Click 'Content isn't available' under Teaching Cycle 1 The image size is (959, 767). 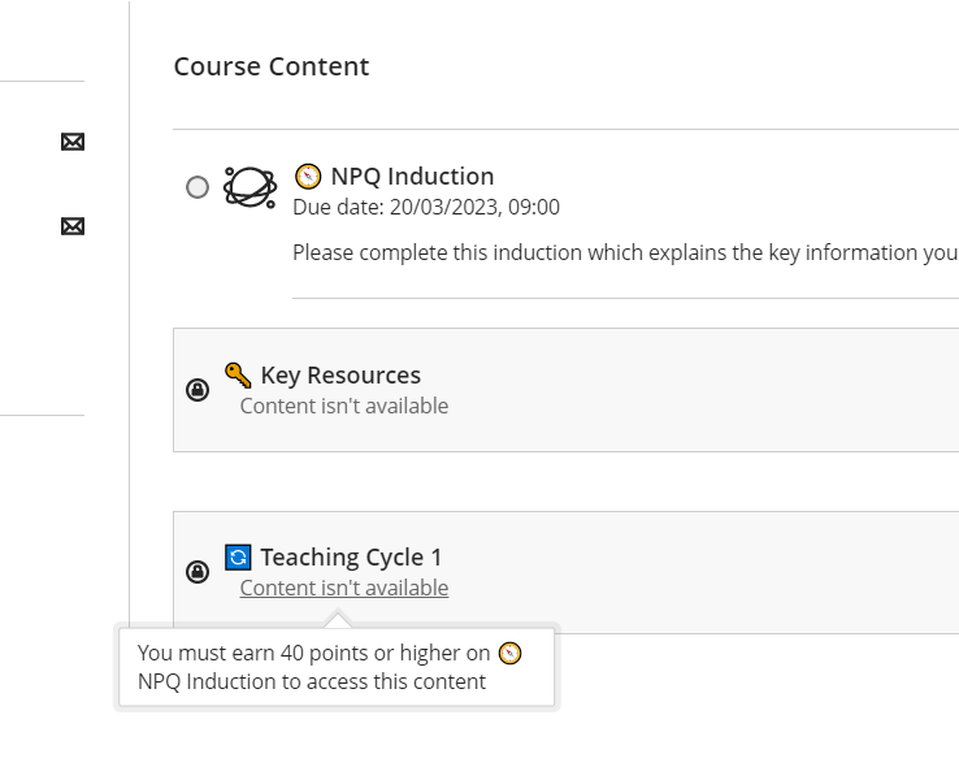point(344,588)
